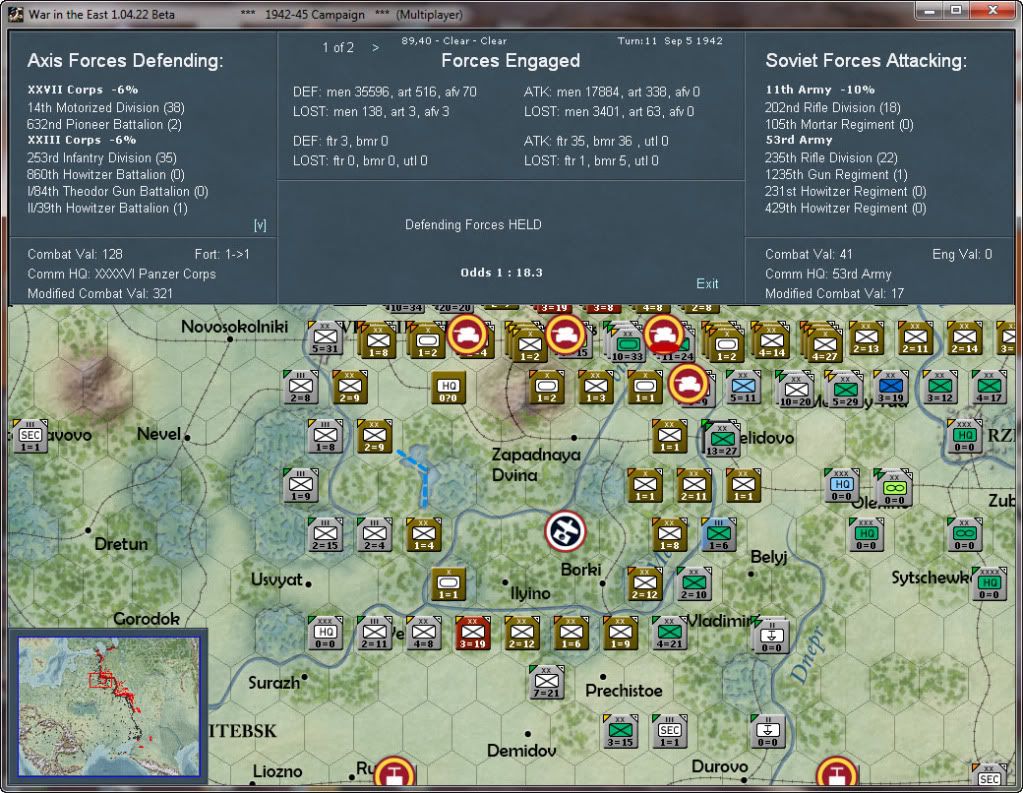1023x793 pixels.
Task: Select the olive 1=3 division counter
Action: pyautogui.click(x=595, y=388)
